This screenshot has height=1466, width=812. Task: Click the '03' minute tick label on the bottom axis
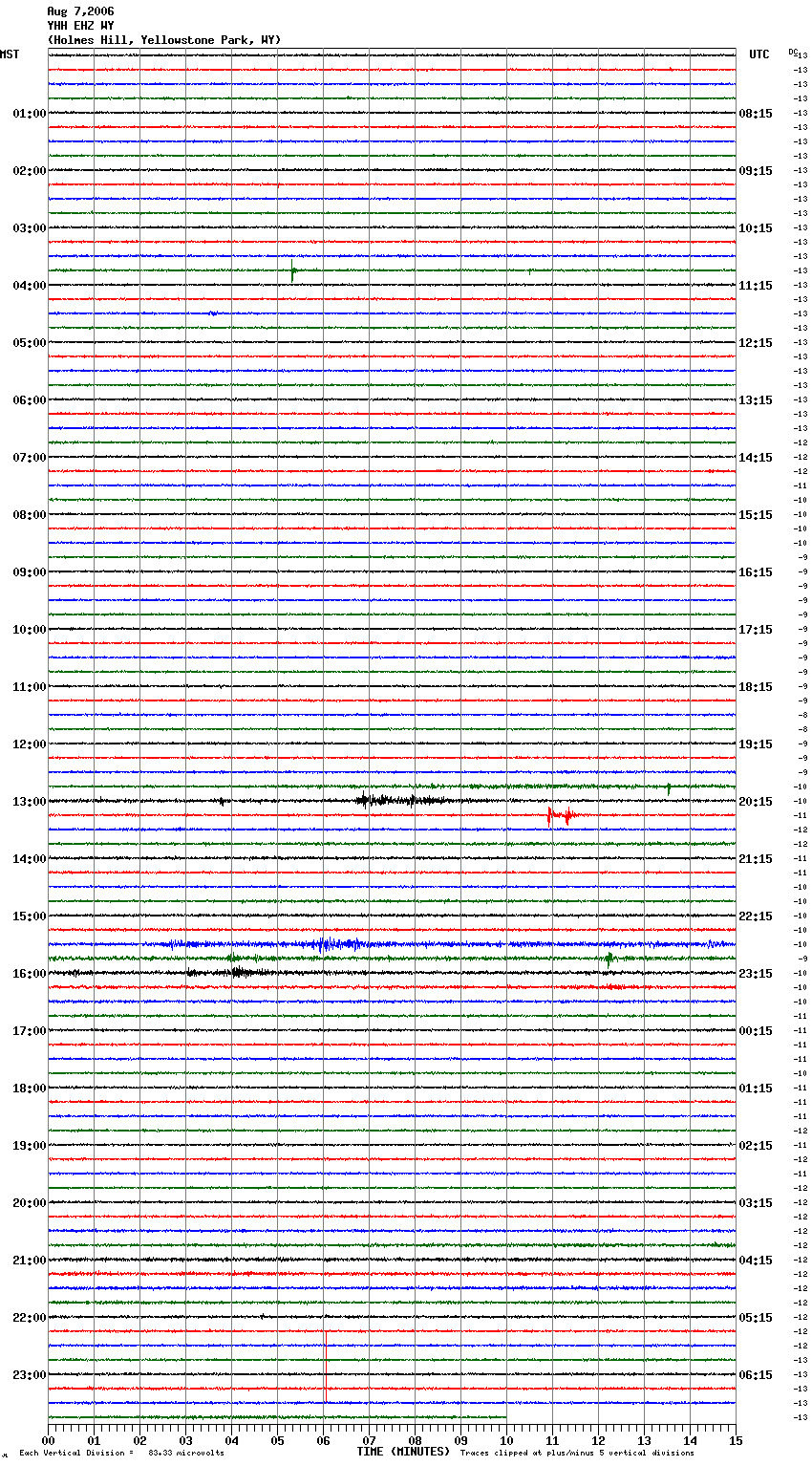(x=185, y=1440)
